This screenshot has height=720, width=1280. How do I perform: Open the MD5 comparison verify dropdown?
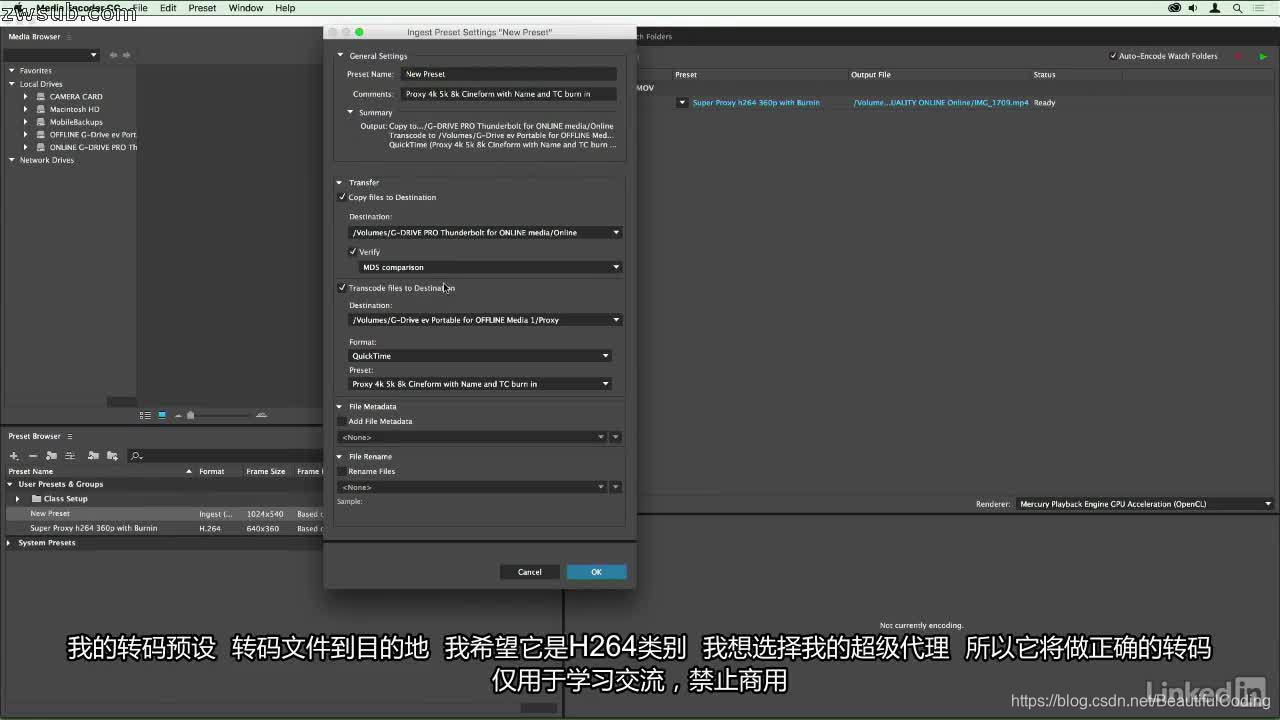(x=491, y=267)
